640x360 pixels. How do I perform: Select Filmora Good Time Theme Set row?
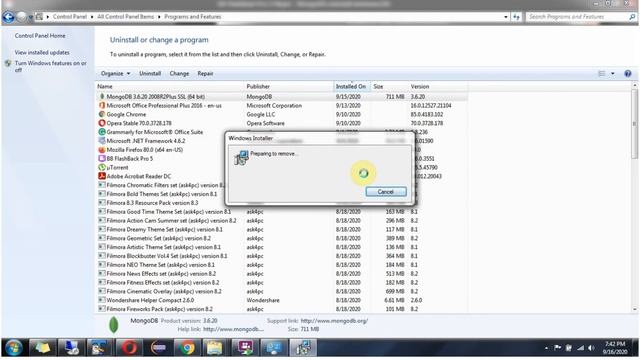(282, 212)
